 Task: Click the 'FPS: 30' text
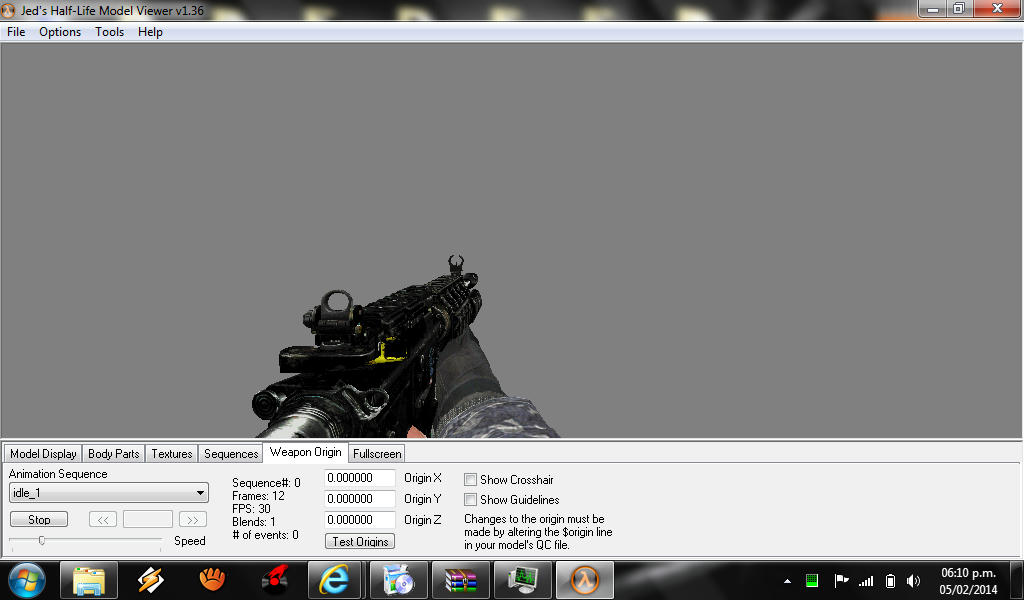[x=251, y=509]
